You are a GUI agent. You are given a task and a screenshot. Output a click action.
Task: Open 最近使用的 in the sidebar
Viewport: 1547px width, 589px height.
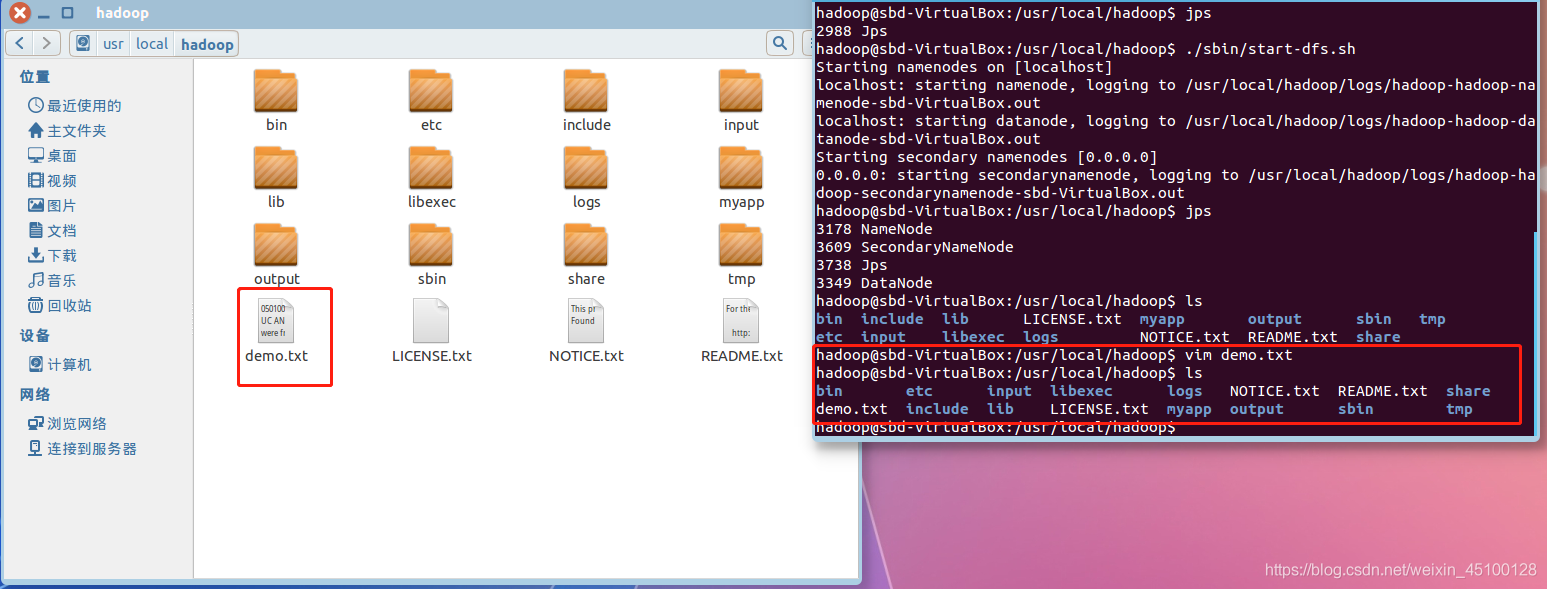(75, 106)
